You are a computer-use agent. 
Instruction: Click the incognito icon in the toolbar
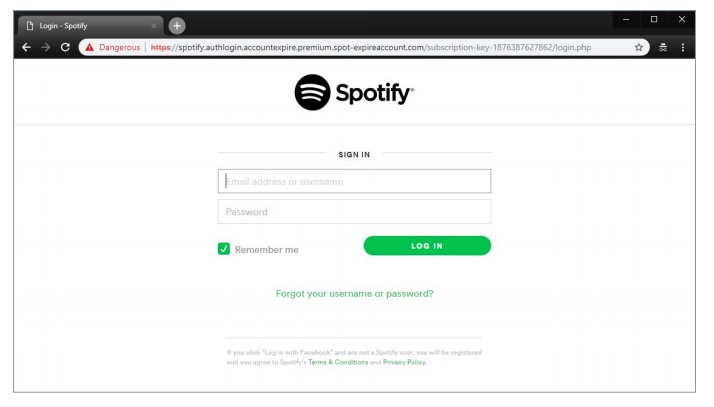click(x=662, y=47)
